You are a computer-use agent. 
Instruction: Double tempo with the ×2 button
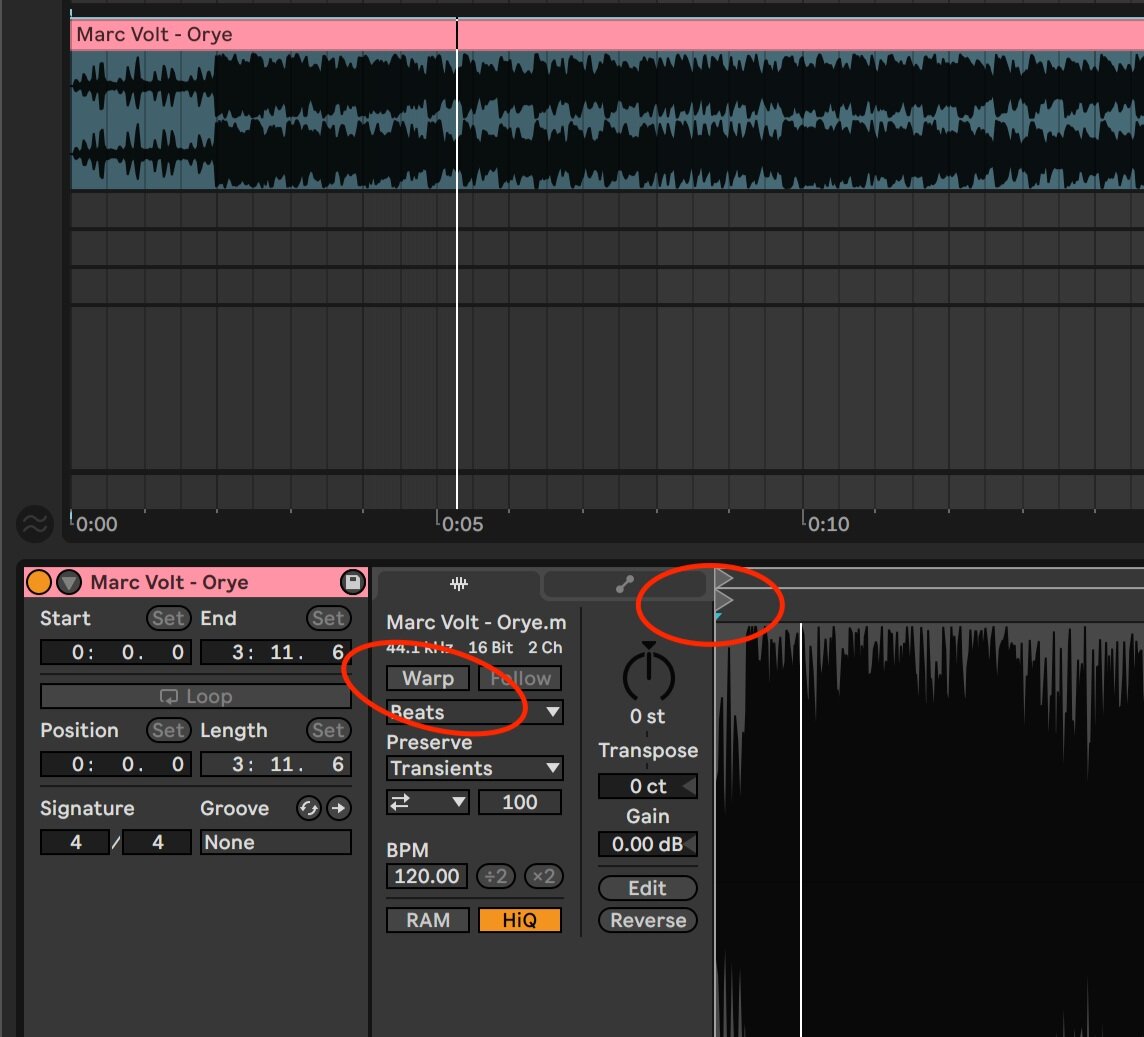544,876
